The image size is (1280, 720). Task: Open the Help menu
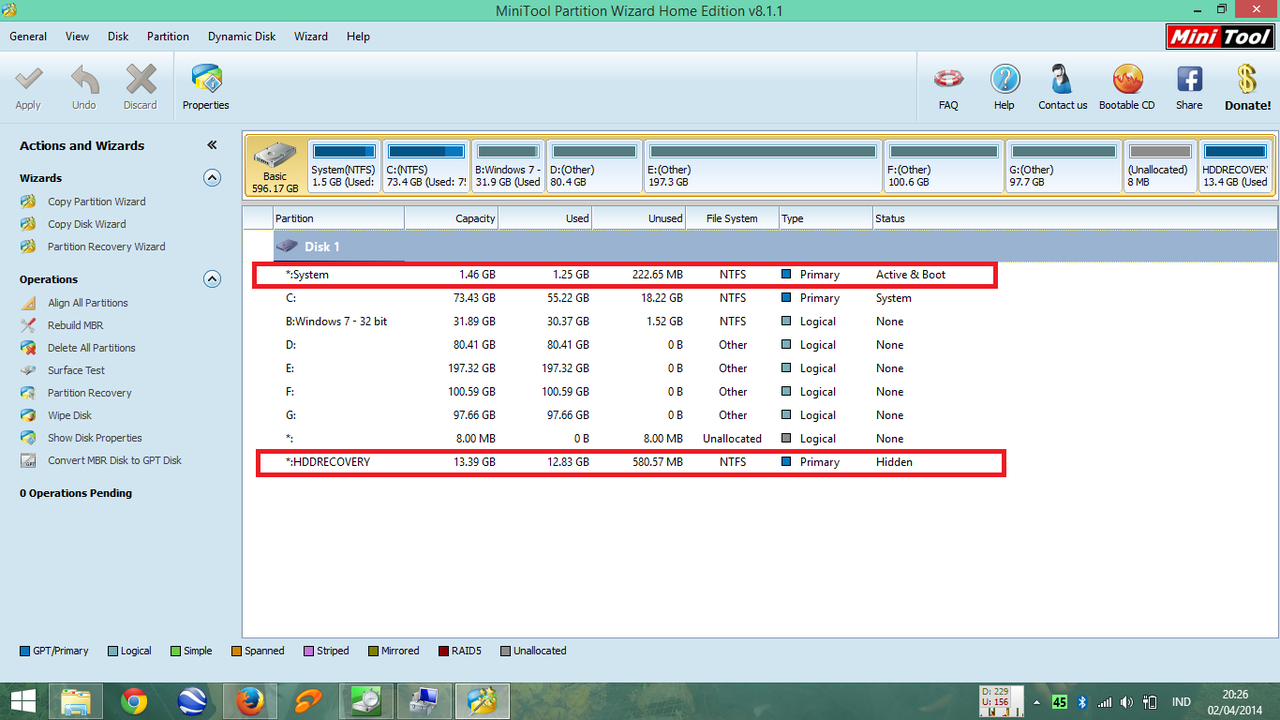[358, 36]
